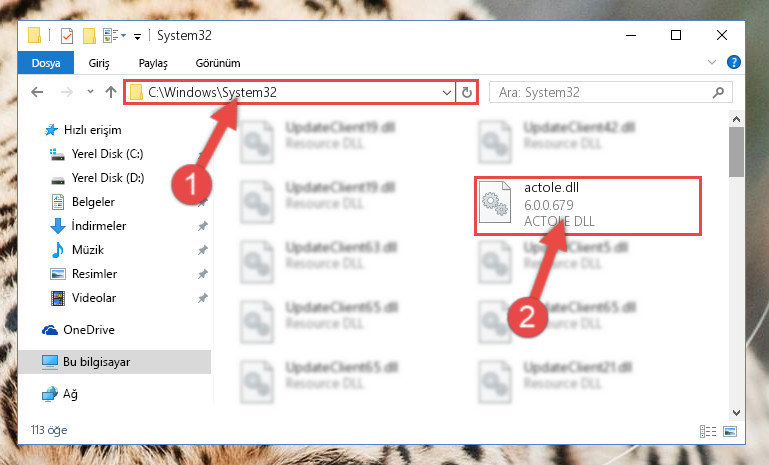Select Yerel Disk (C:) in sidebar

tap(107, 154)
